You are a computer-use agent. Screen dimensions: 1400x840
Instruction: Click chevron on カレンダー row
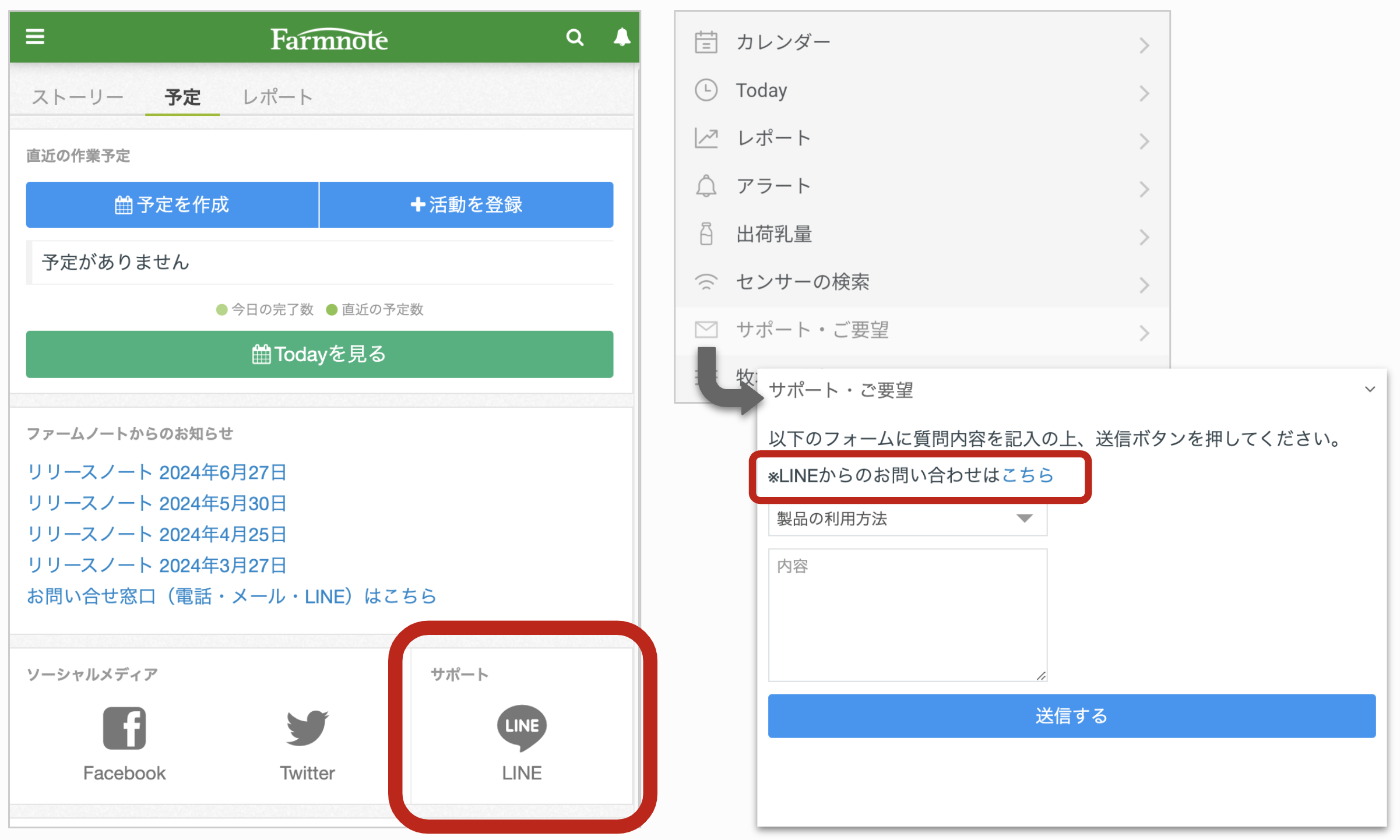point(1144,45)
